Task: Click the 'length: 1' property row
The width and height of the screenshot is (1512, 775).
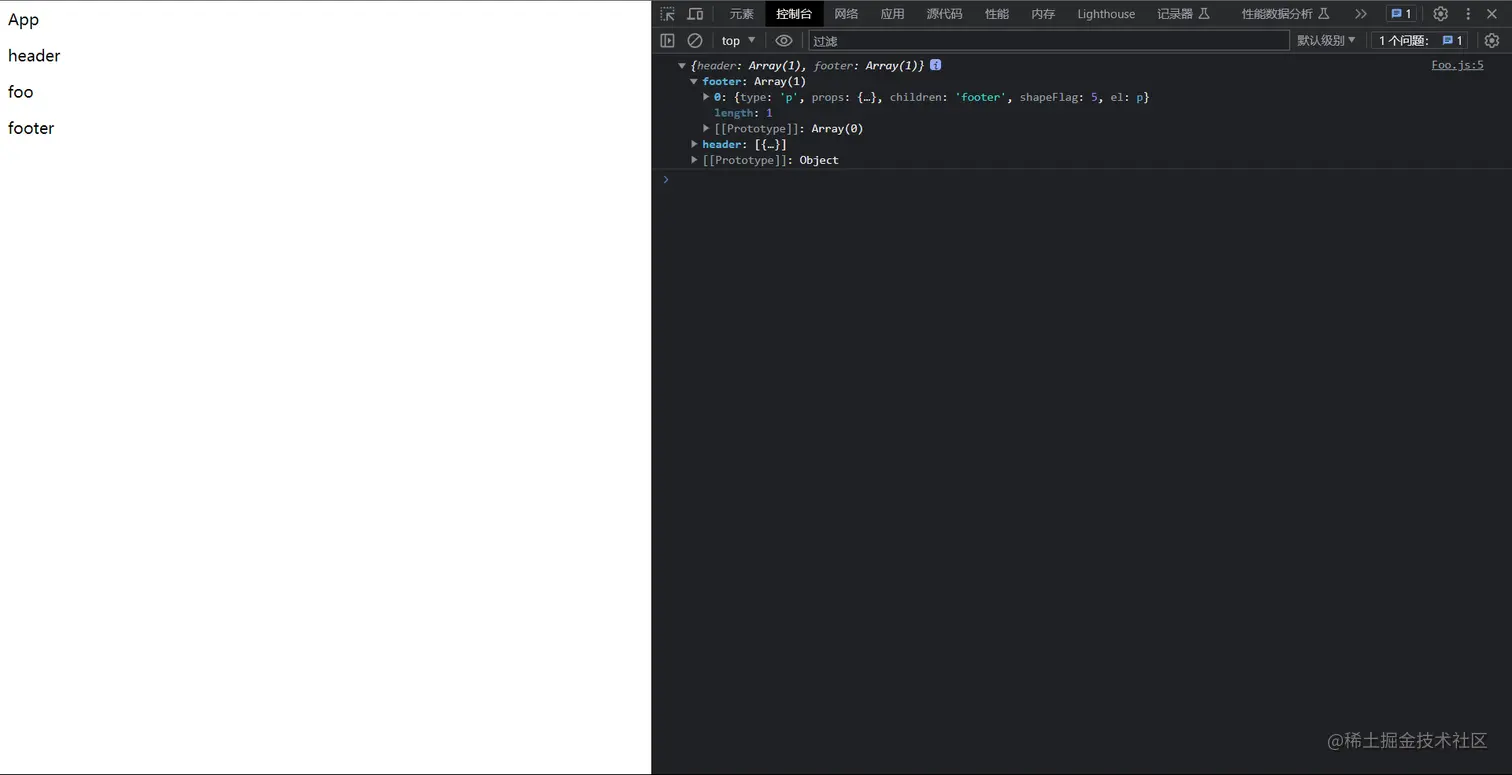Action: tap(743, 113)
